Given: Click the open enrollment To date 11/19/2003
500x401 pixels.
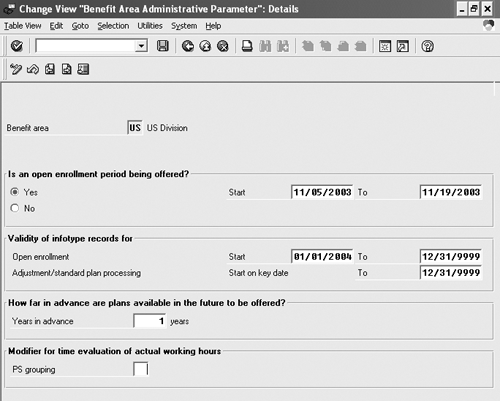Looking at the screenshot, I should (451, 192).
